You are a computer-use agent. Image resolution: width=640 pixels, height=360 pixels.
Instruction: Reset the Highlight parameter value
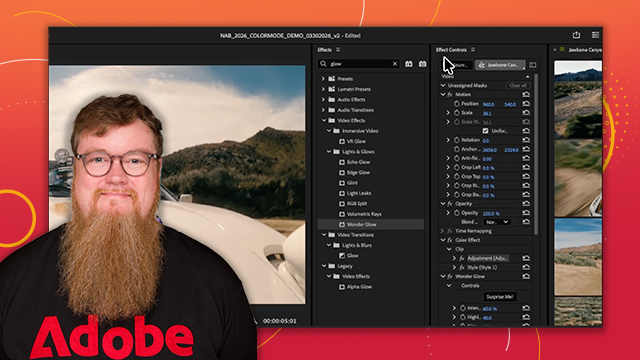click(526, 317)
